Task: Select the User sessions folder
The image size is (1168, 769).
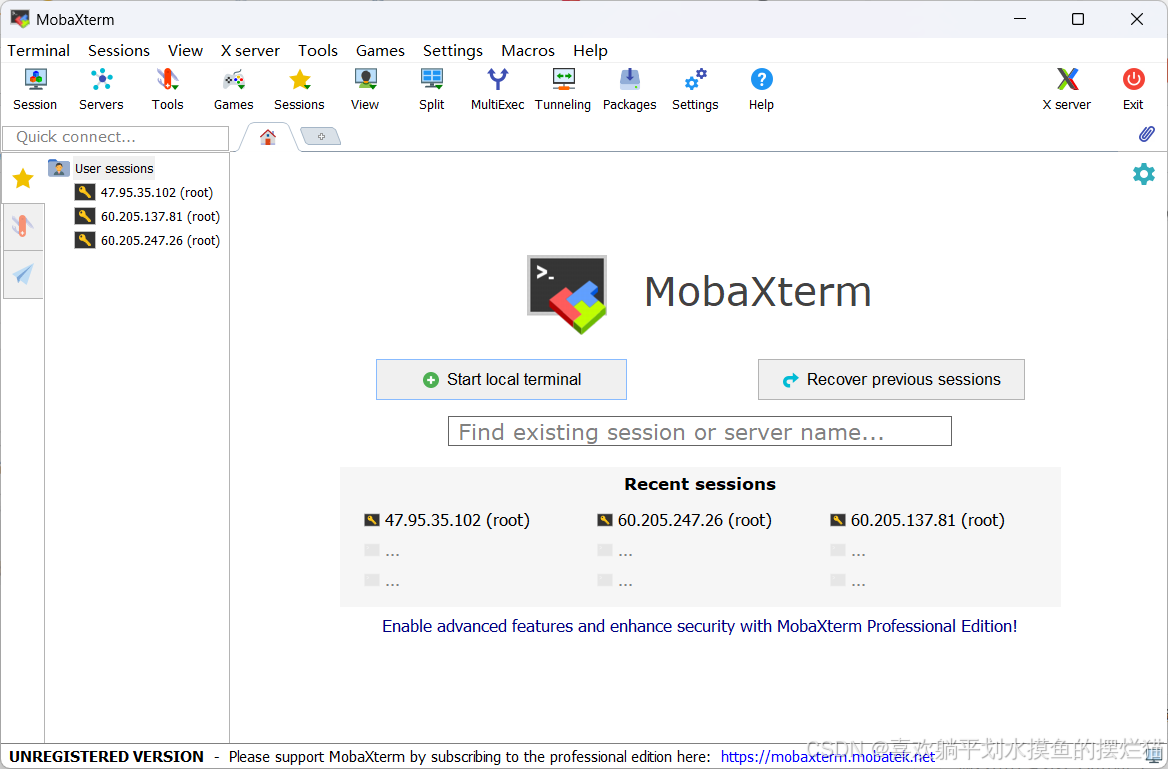Action: pyautogui.click(x=101, y=168)
